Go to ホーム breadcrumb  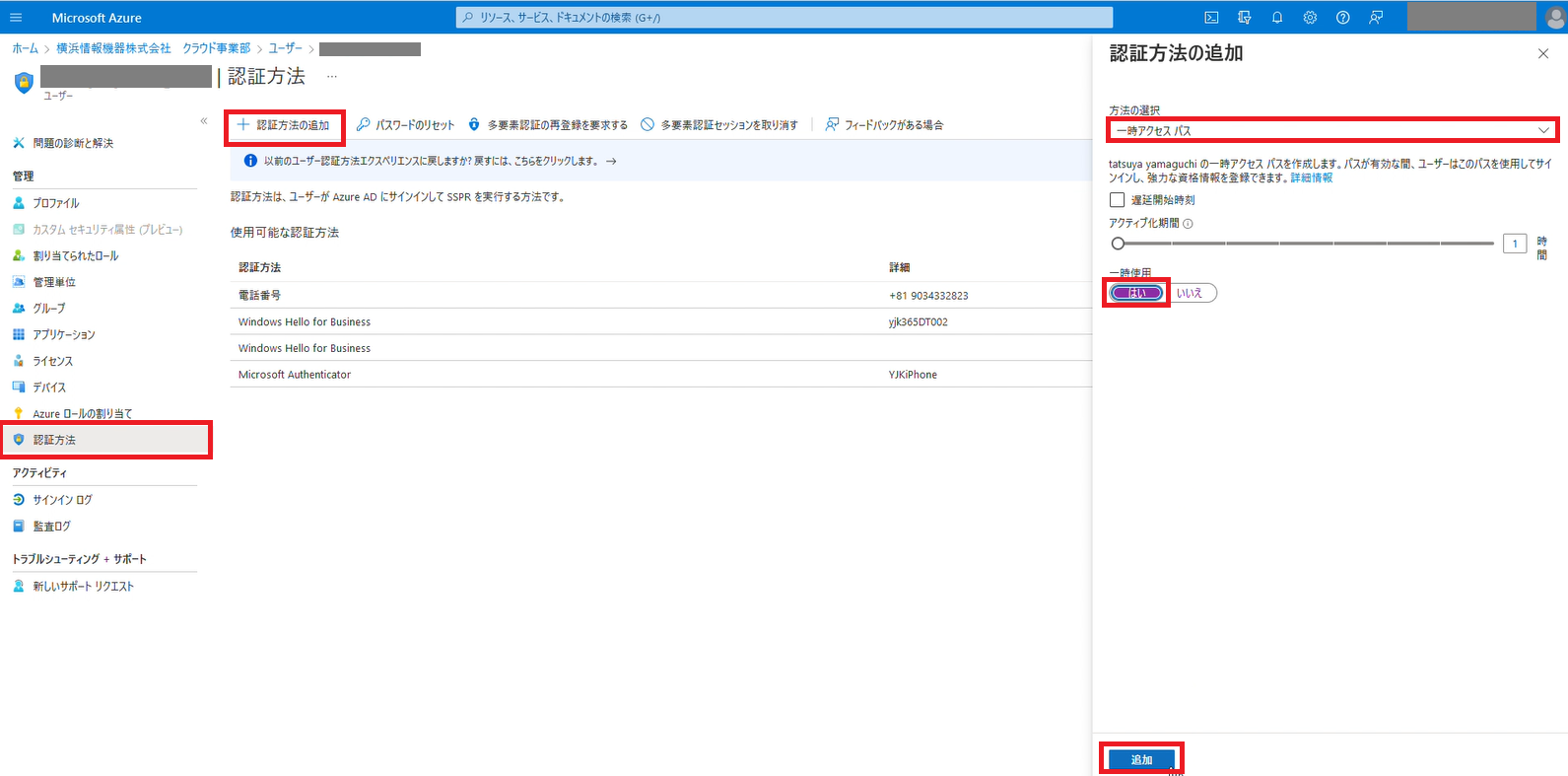(25, 48)
